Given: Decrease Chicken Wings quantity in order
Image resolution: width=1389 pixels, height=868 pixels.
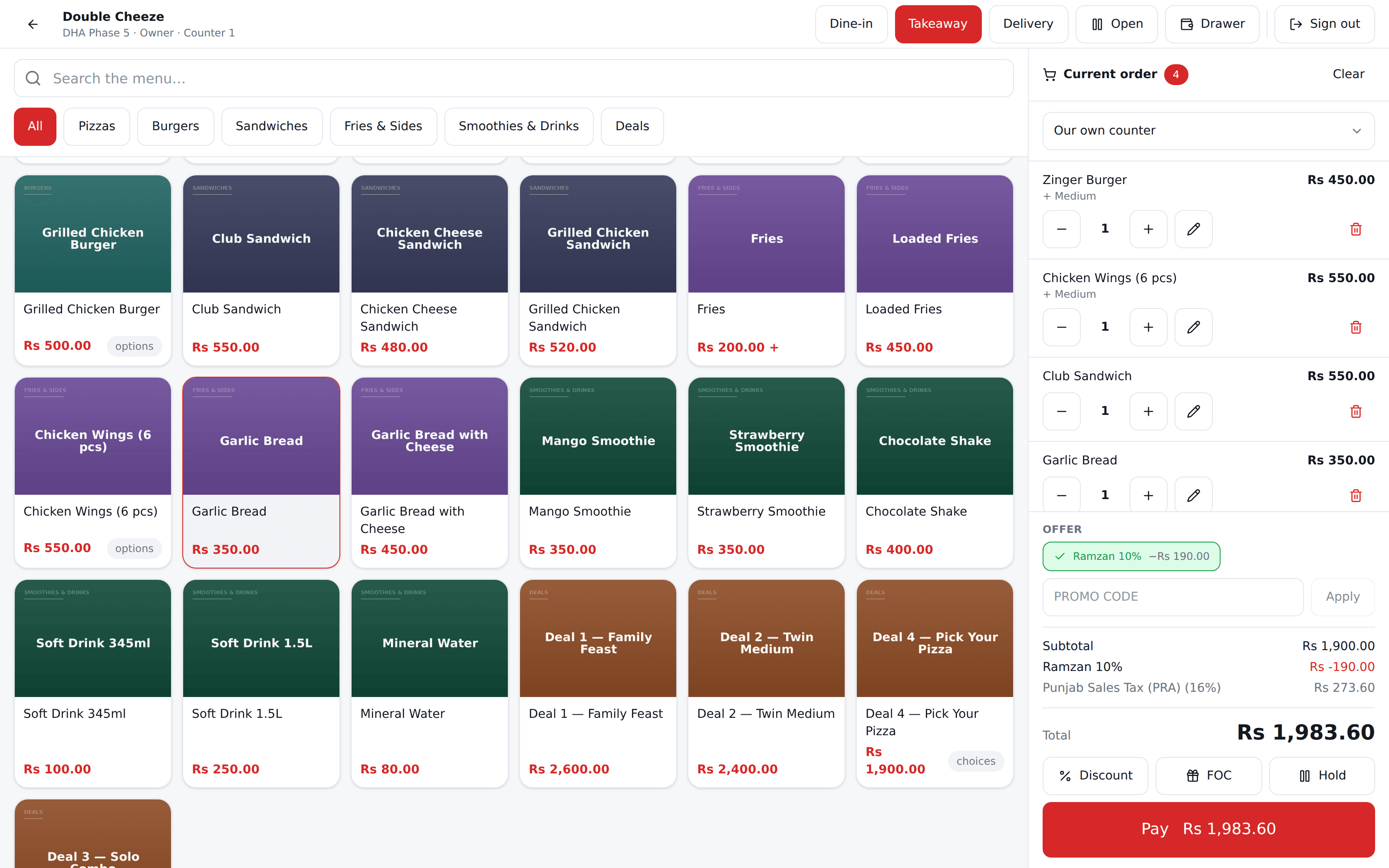Looking at the screenshot, I should (1061, 327).
